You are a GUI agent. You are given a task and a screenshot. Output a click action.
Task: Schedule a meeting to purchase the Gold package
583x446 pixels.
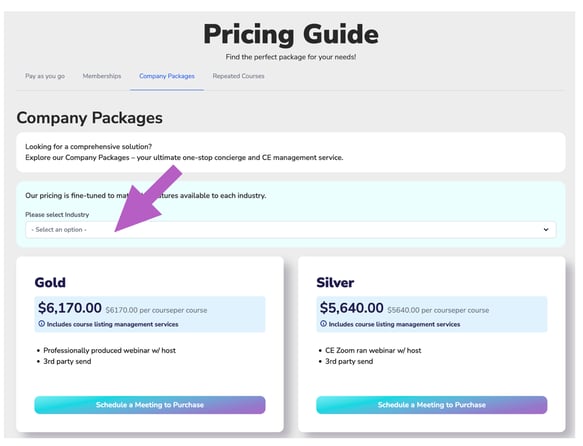(150, 405)
